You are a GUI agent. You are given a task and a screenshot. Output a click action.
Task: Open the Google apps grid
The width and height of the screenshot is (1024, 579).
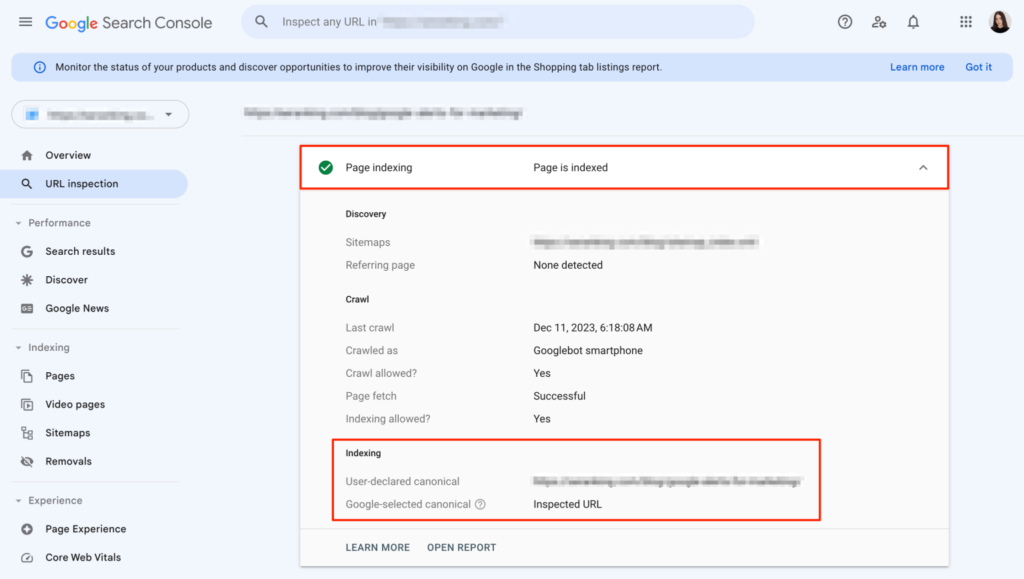(x=966, y=21)
